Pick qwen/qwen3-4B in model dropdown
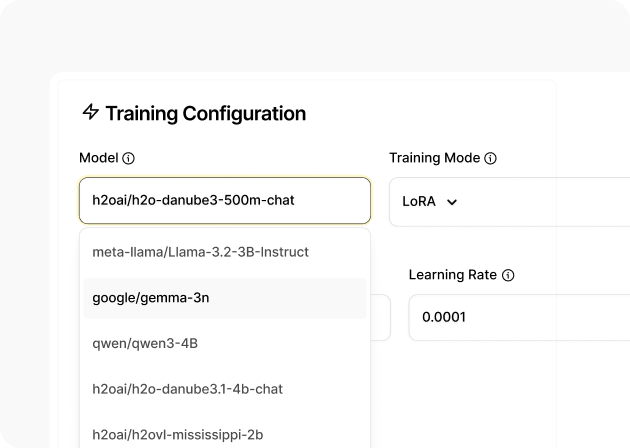The height and width of the screenshot is (448, 630). click(x=145, y=343)
